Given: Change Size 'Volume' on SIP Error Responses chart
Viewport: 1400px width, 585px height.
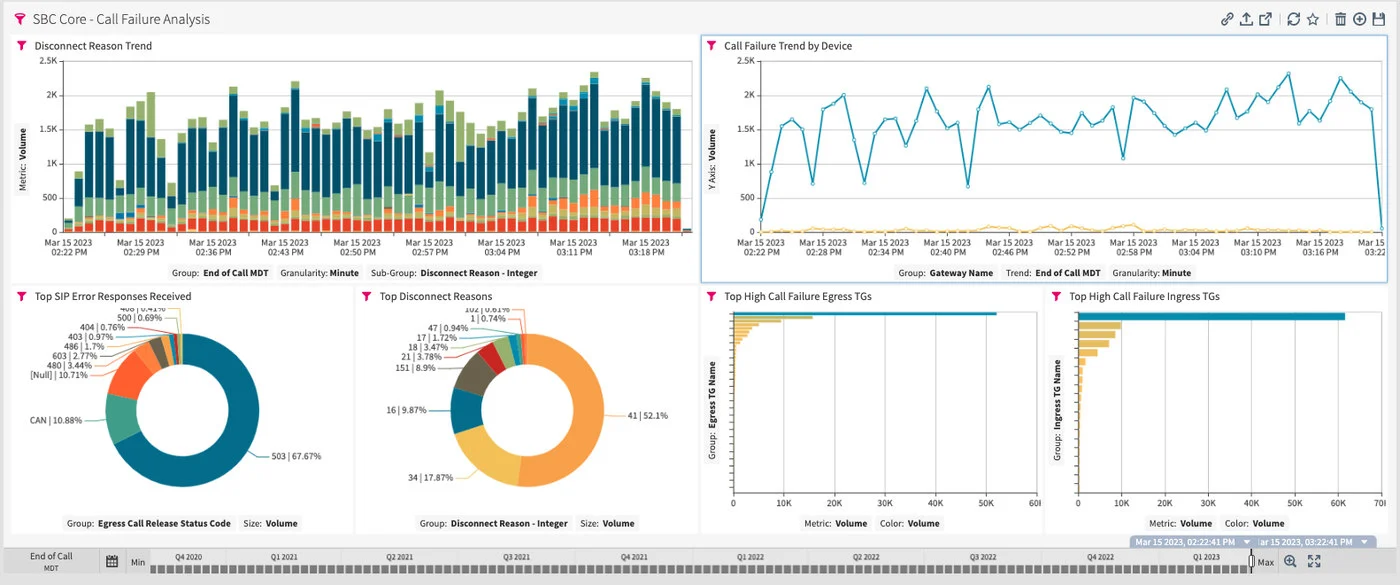Looking at the screenshot, I should tap(280, 523).
